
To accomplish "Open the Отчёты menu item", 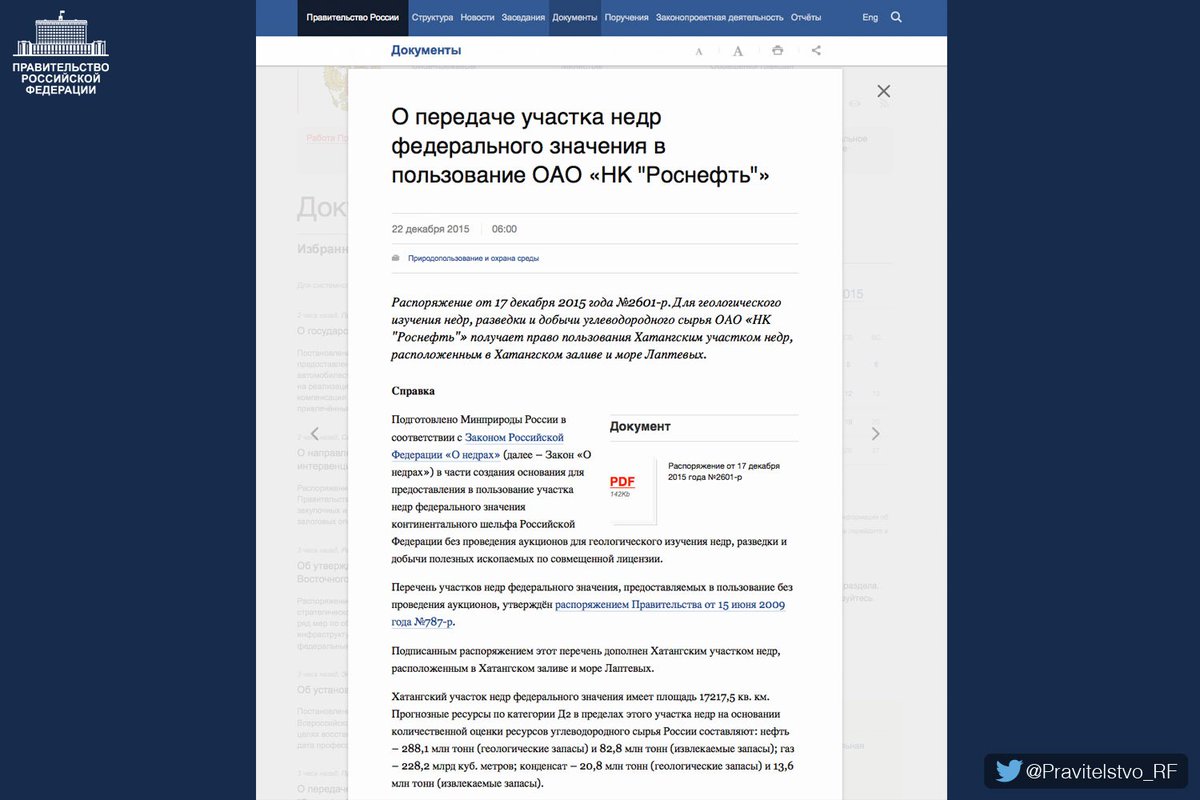I will click(x=806, y=18).
